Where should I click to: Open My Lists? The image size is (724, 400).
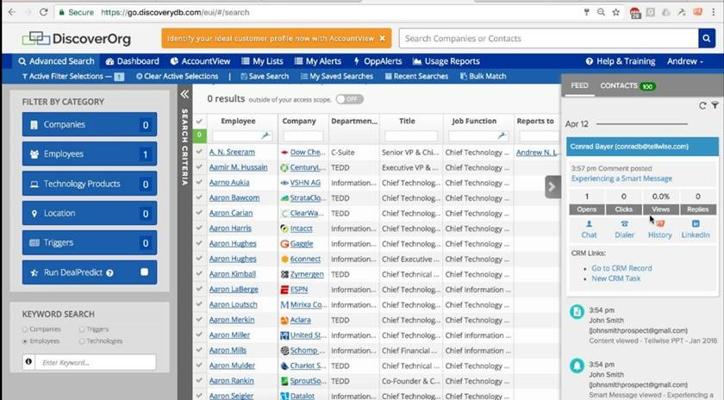(262, 61)
